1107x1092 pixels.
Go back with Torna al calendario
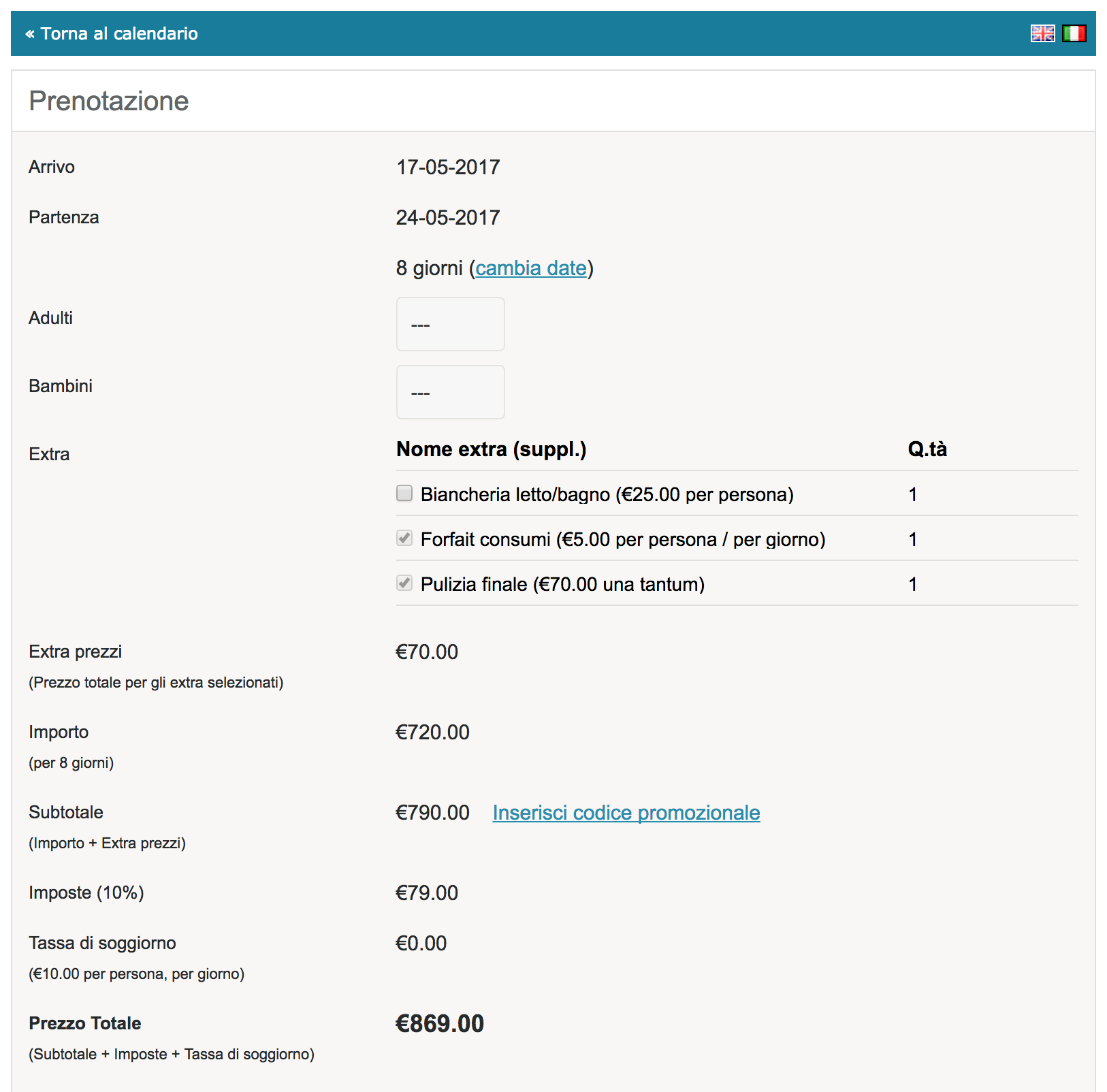point(112,33)
